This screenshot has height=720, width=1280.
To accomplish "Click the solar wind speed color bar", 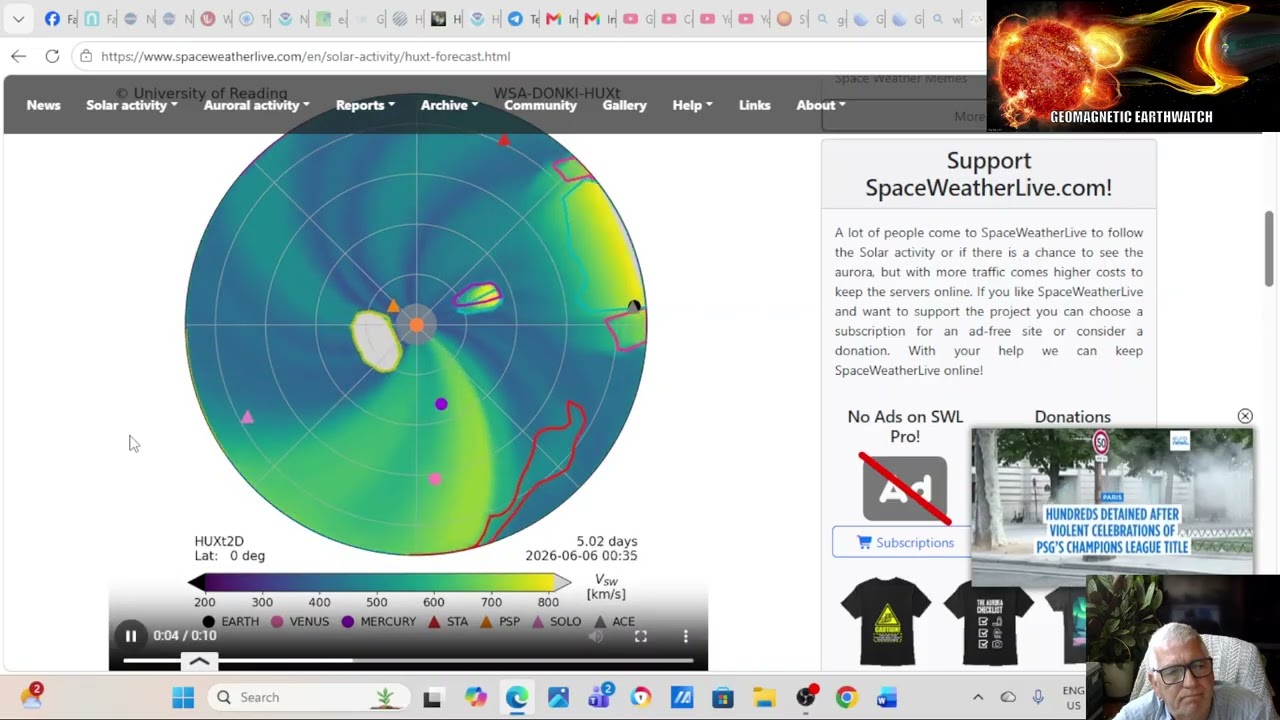I will point(379,582).
